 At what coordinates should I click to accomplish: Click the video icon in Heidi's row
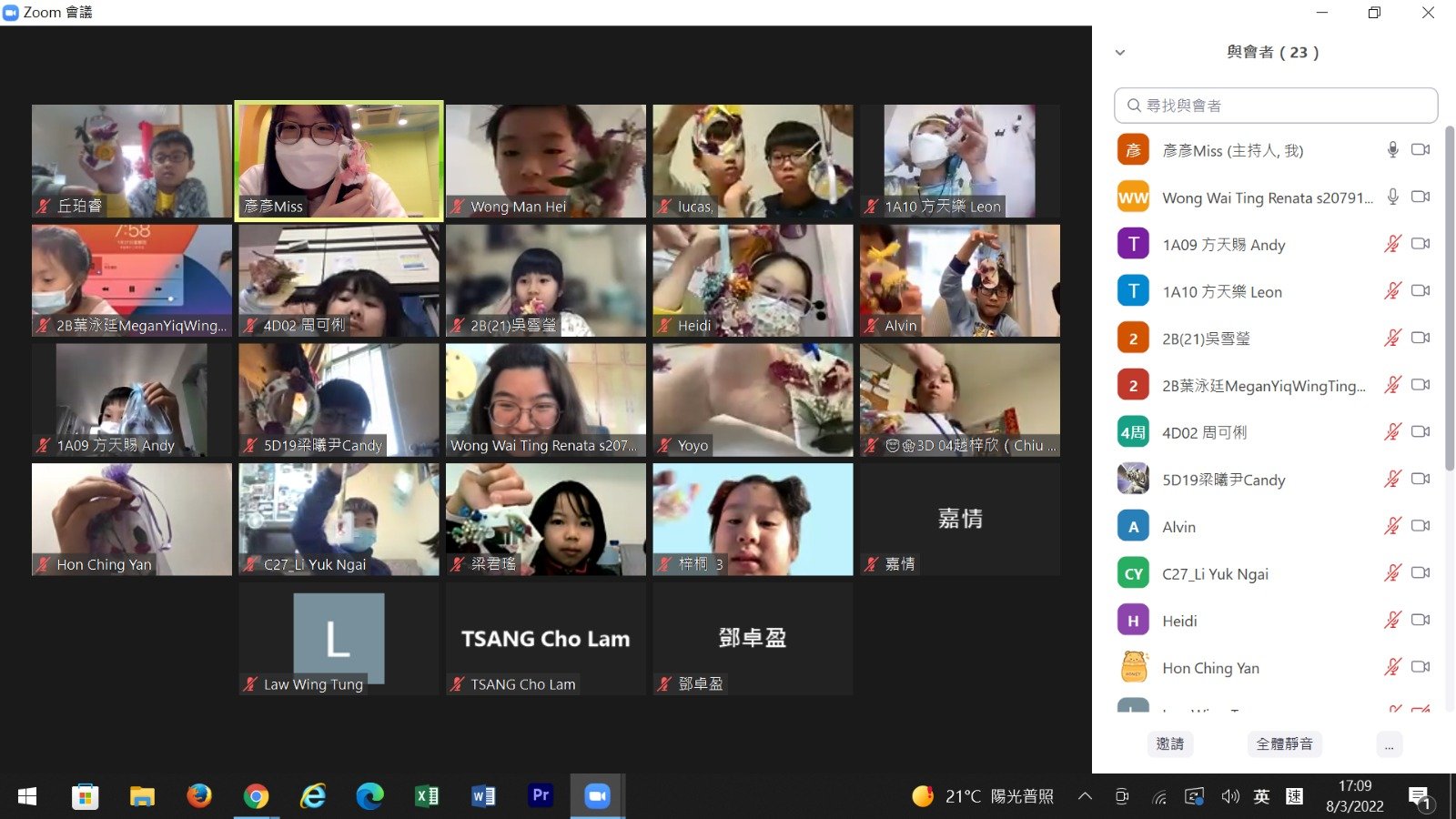1420,621
